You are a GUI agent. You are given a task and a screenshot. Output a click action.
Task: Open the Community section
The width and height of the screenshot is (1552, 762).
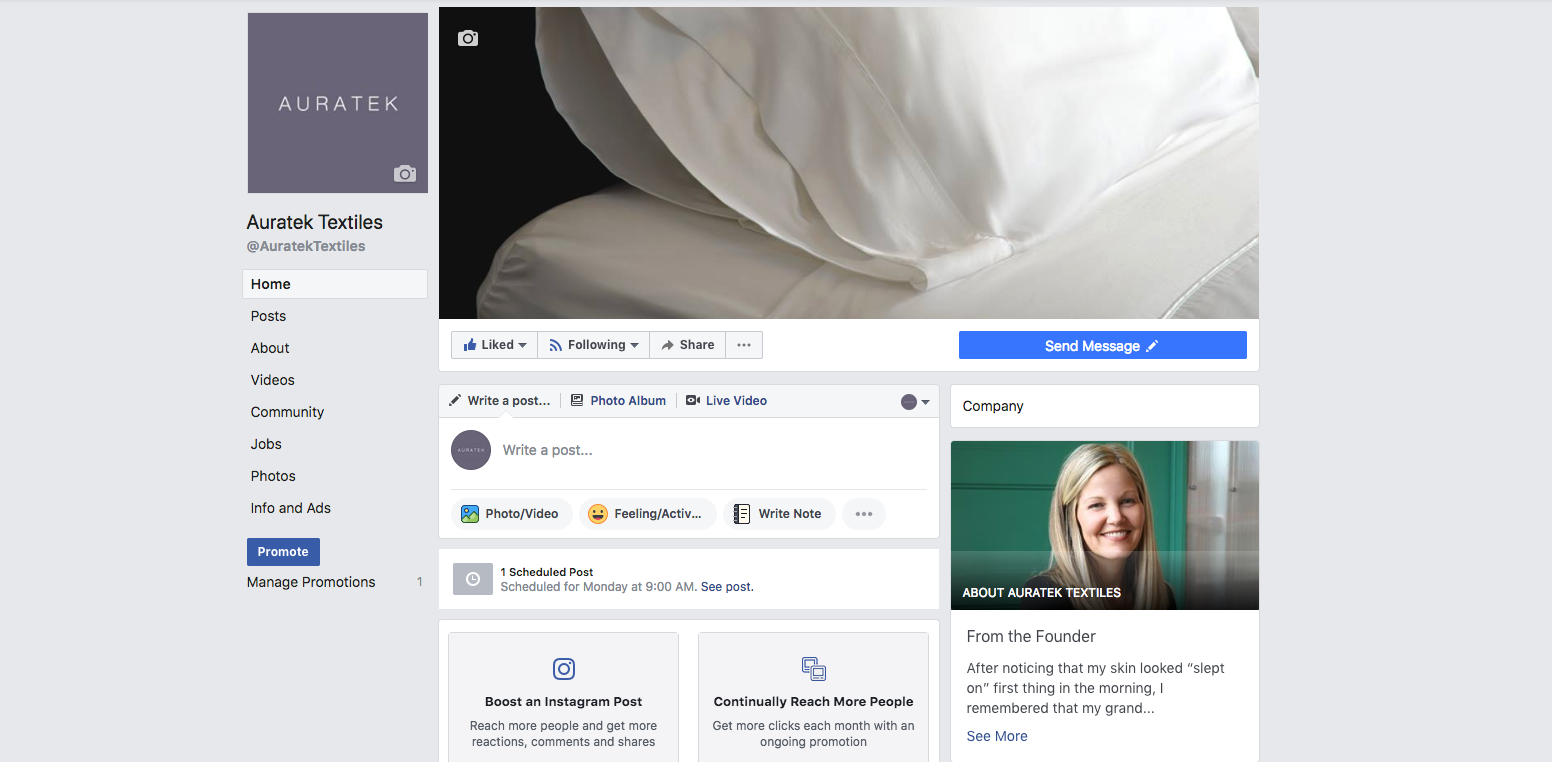click(x=287, y=411)
